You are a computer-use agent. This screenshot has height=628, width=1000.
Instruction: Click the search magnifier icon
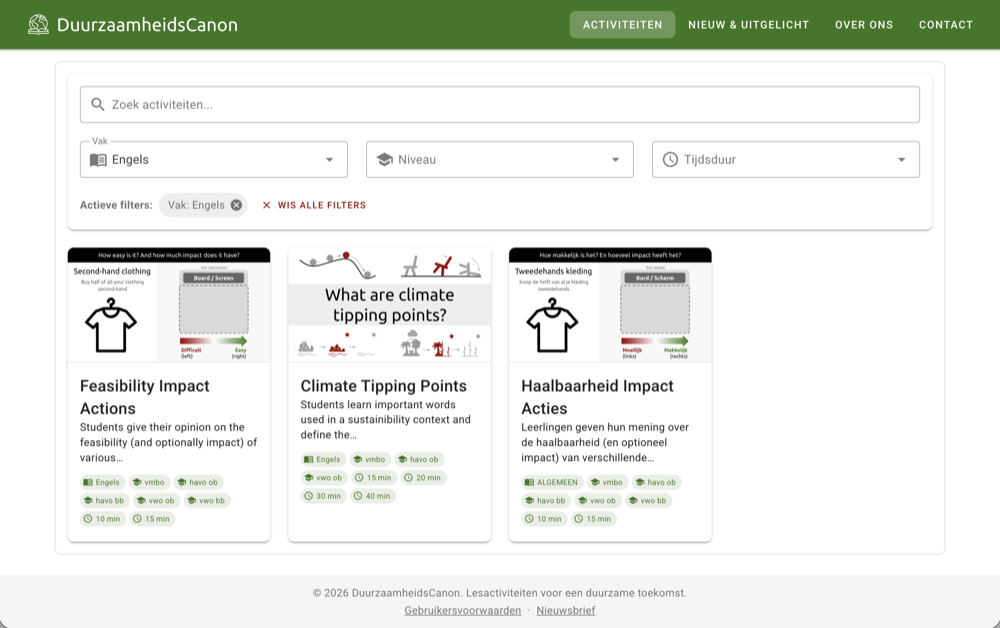98,104
